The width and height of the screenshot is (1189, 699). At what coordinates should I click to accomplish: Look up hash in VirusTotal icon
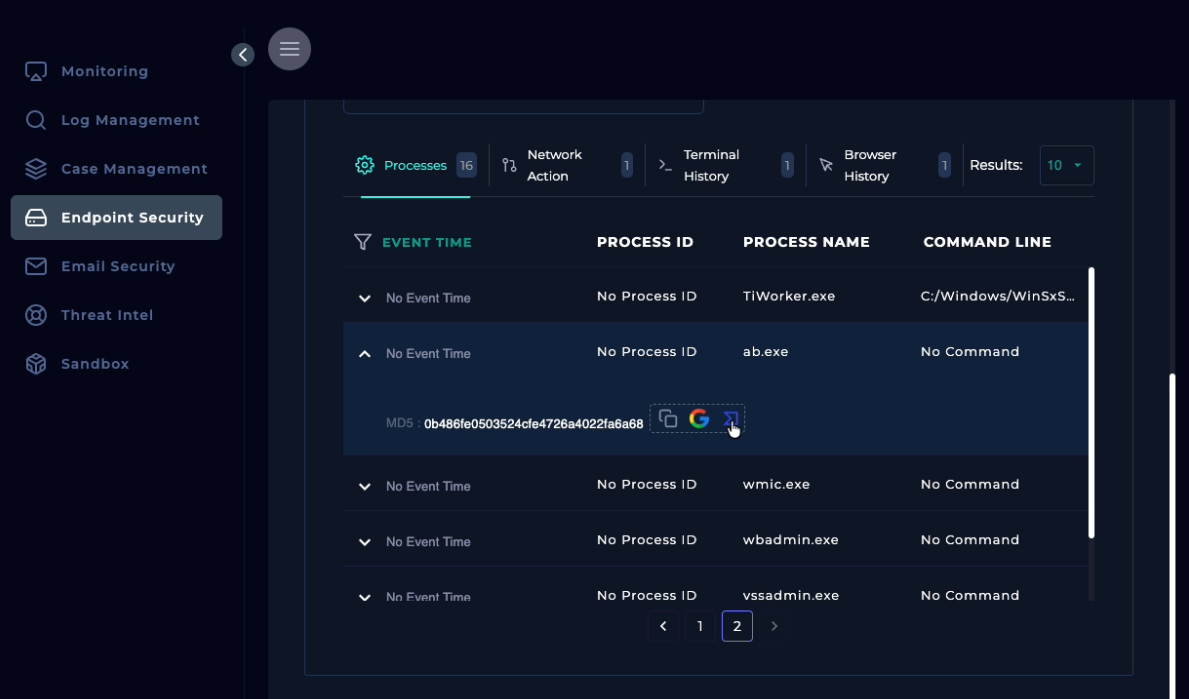point(730,419)
